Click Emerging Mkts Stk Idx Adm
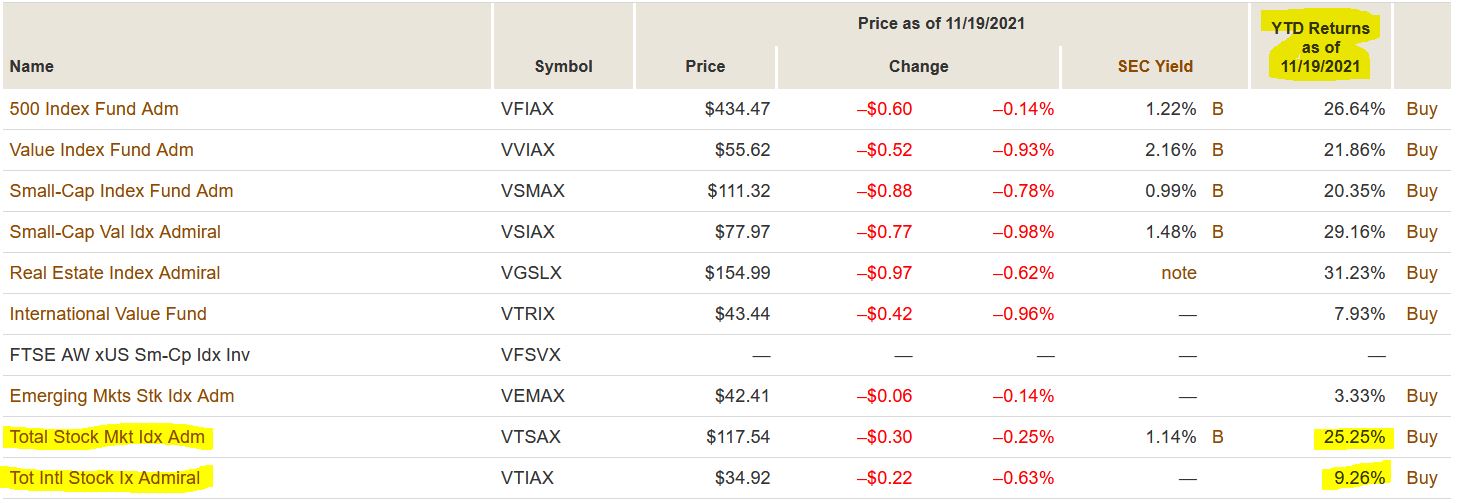The image size is (1464, 503). pos(122,395)
